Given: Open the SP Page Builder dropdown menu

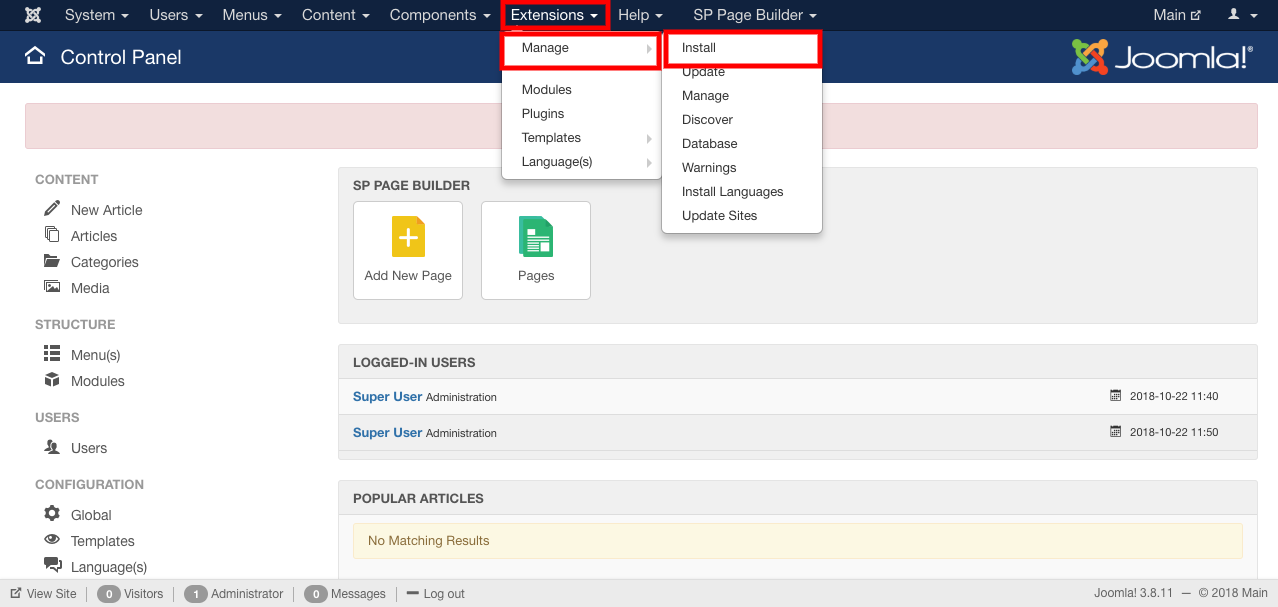Looking at the screenshot, I should (x=755, y=15).
